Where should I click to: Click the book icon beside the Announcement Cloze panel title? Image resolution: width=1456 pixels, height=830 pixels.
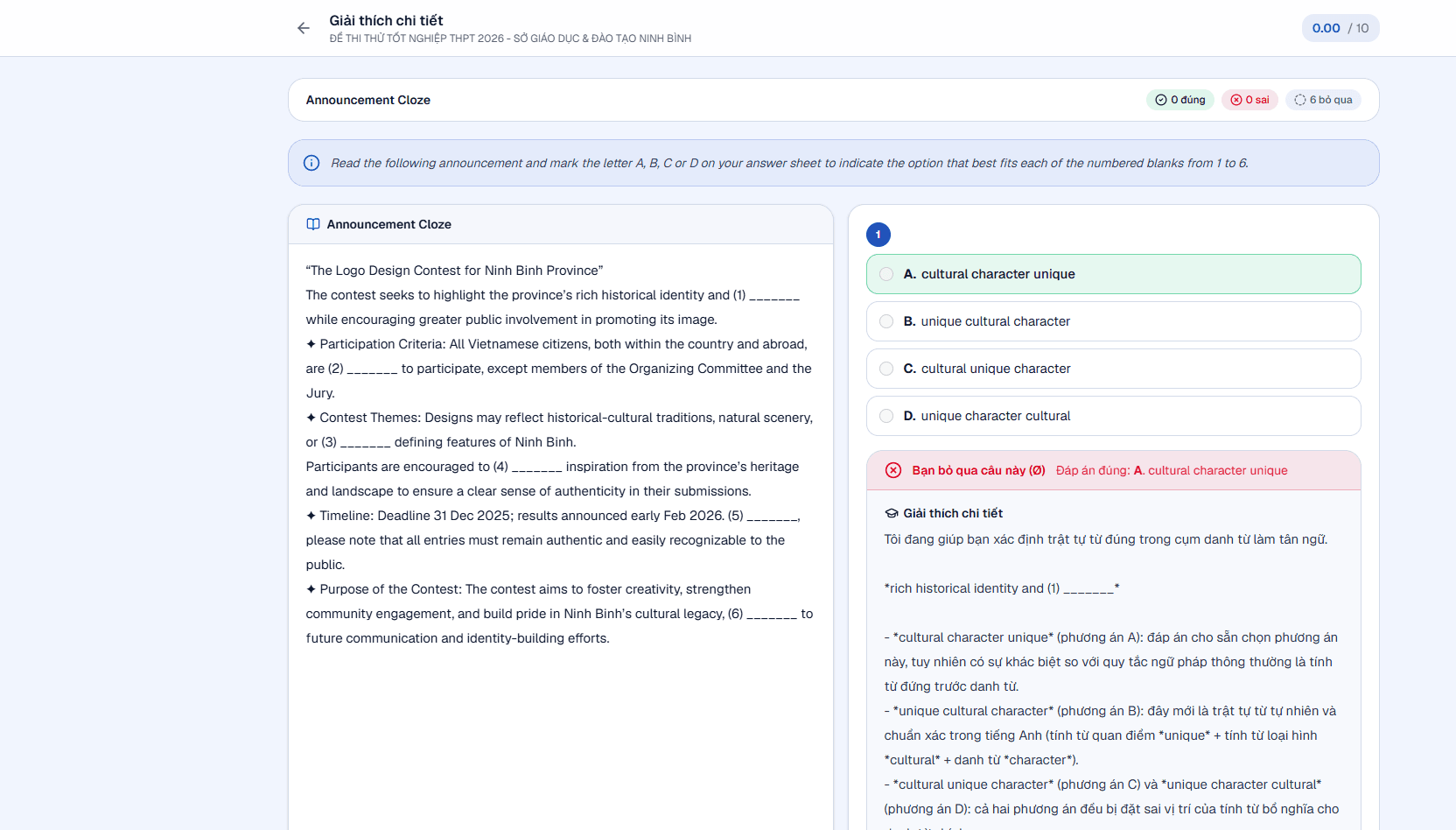[x=313, y=224]
